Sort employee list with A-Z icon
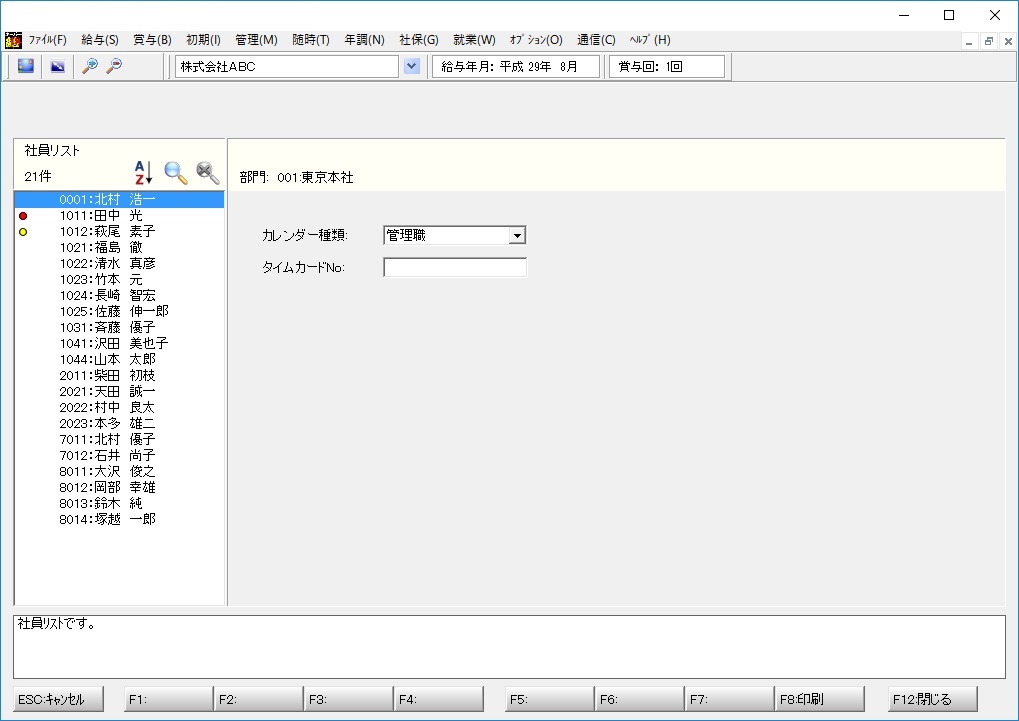The height and width of the screenshot is (721, 1019). tap(143, 173)
